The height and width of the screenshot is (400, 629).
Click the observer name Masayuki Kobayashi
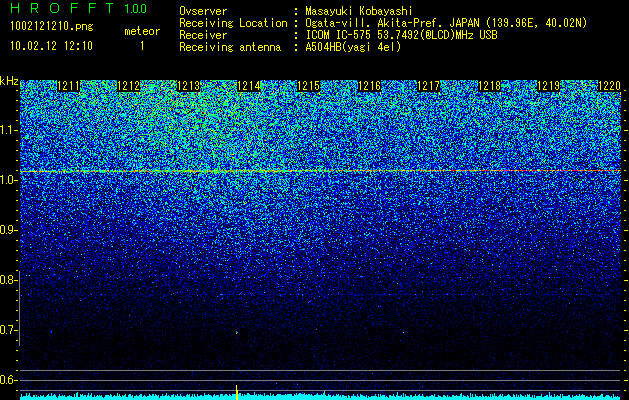point(359,12)
